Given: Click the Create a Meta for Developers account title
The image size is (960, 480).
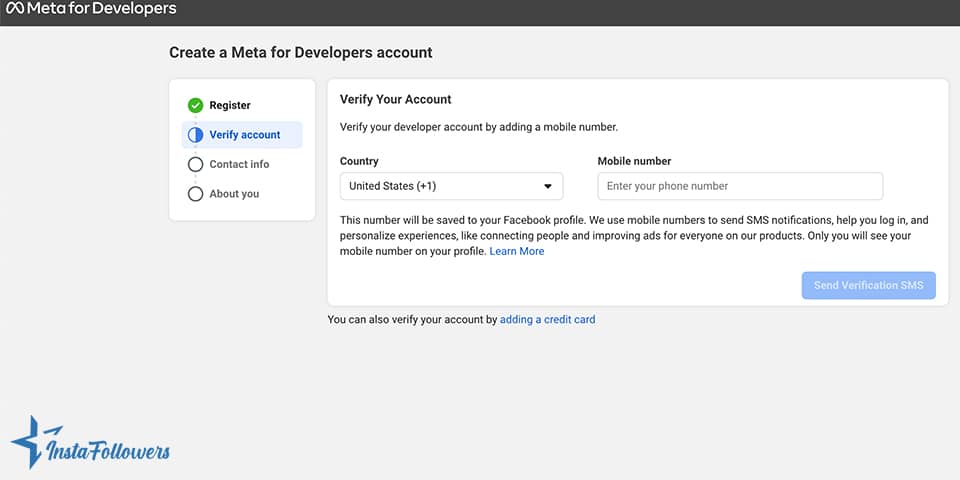Looking at the screenshot, I should coord(301,53).
